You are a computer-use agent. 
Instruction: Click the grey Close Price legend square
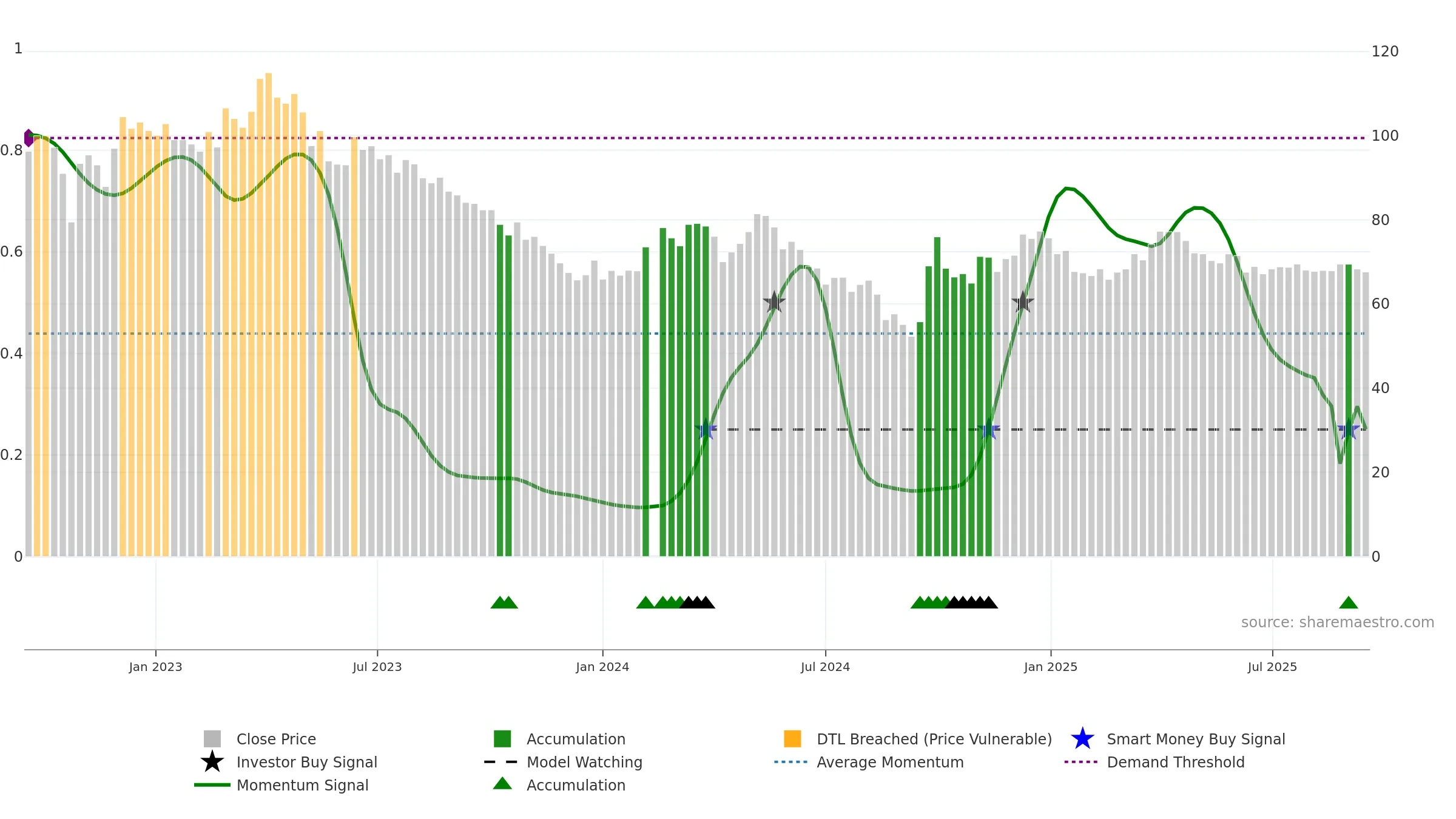point(212,739)
